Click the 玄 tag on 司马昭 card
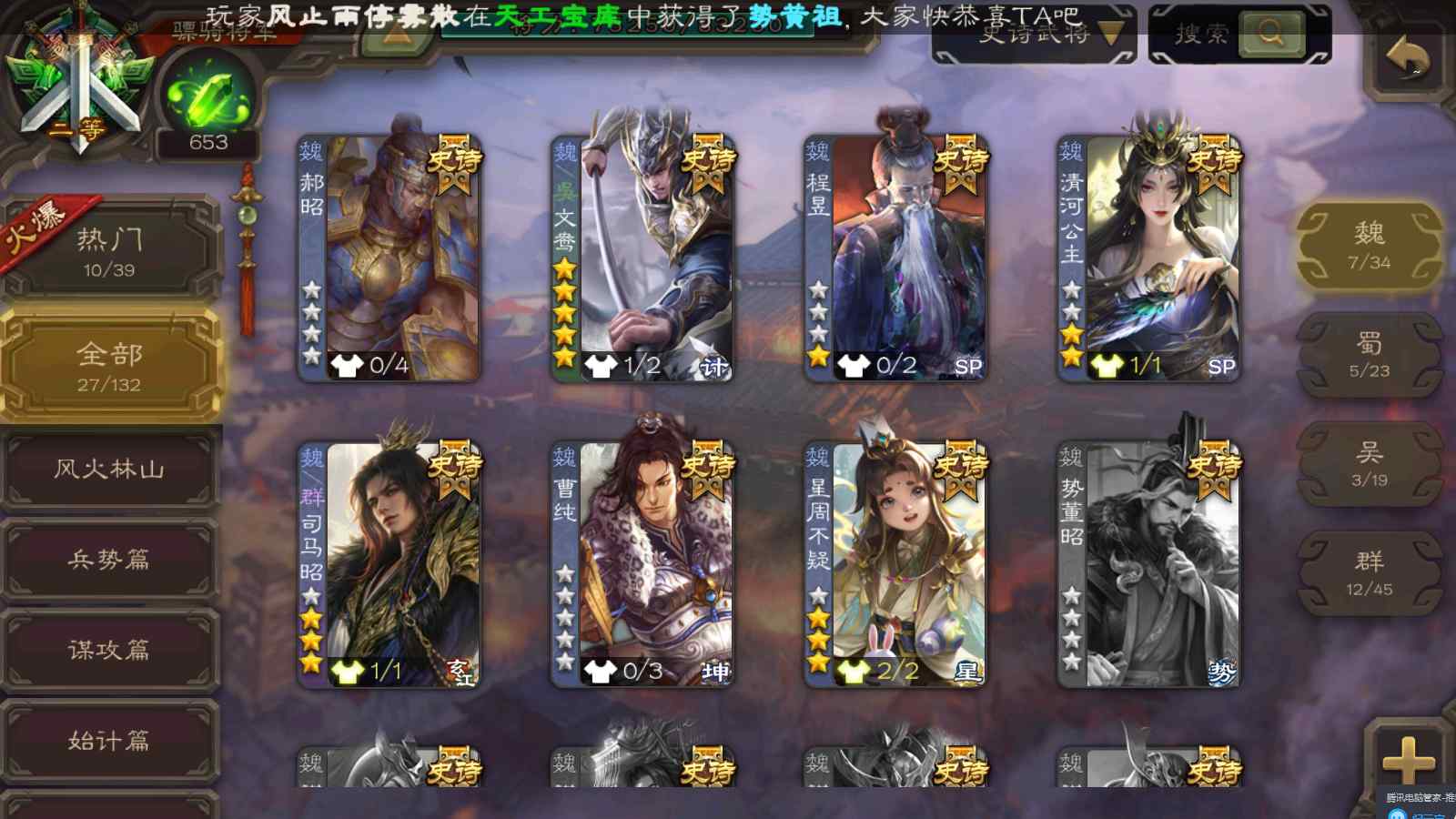 [x=461, y=672]
